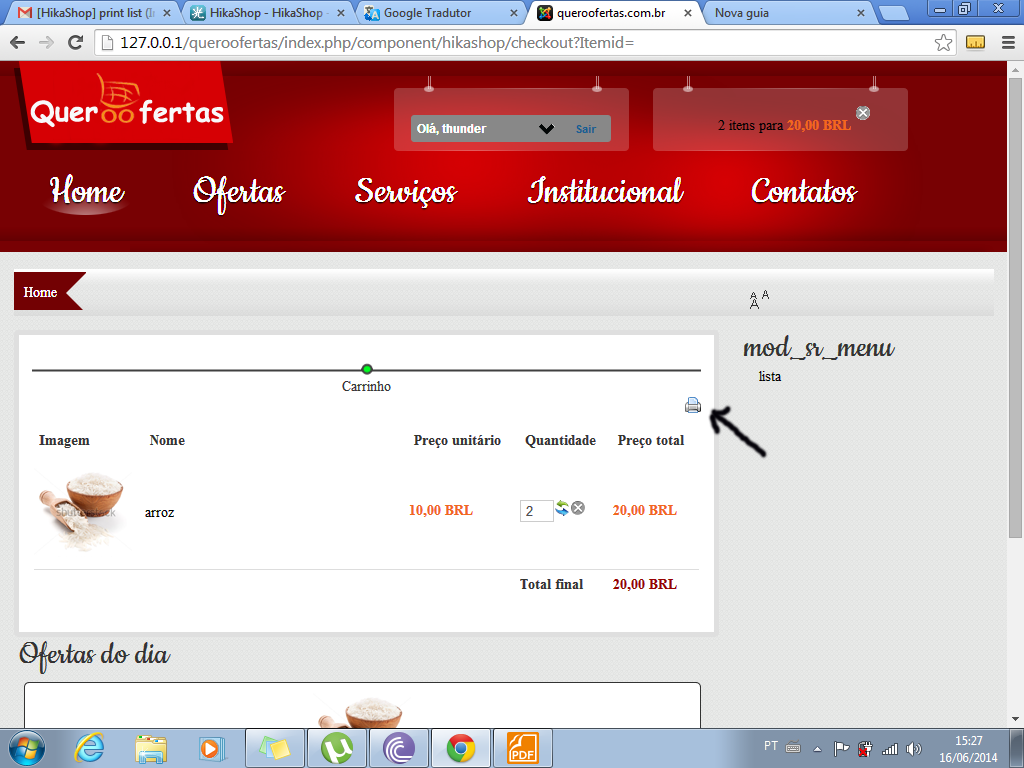Open uTorrent from the taskbar
The image size is (1024, 768).
[x=336, y=748]
